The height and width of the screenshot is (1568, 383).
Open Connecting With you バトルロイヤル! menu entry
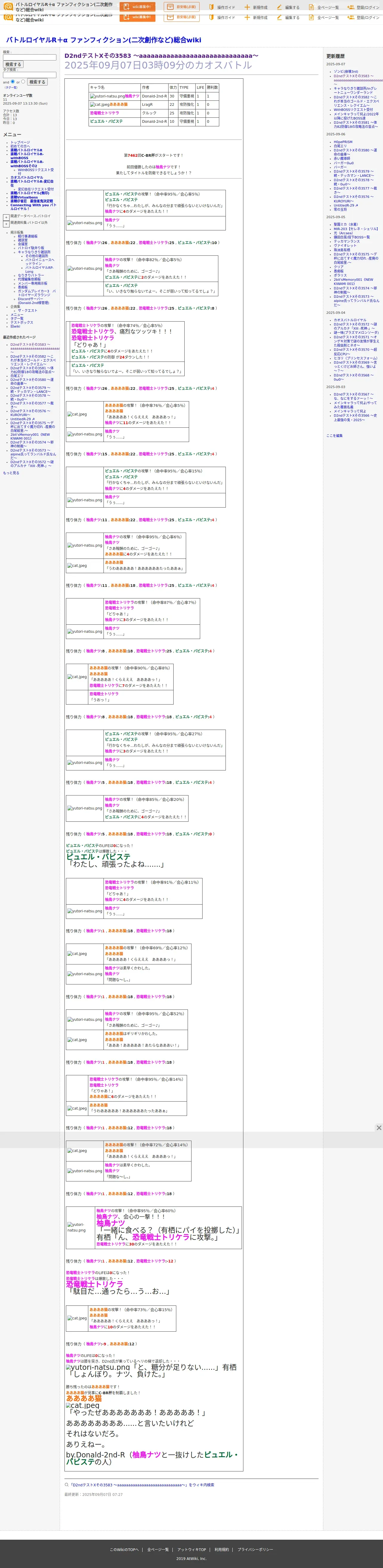click(x=33, y=207)
